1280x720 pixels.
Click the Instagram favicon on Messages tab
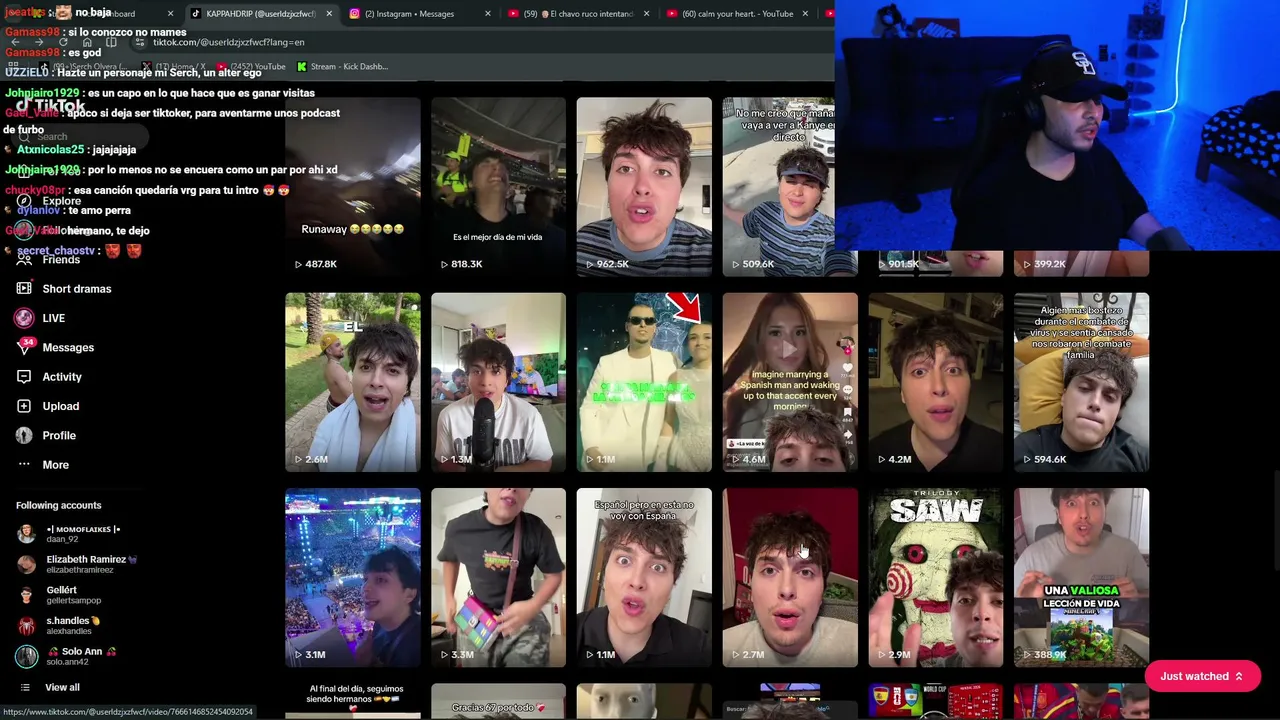(x=354, y=14)
